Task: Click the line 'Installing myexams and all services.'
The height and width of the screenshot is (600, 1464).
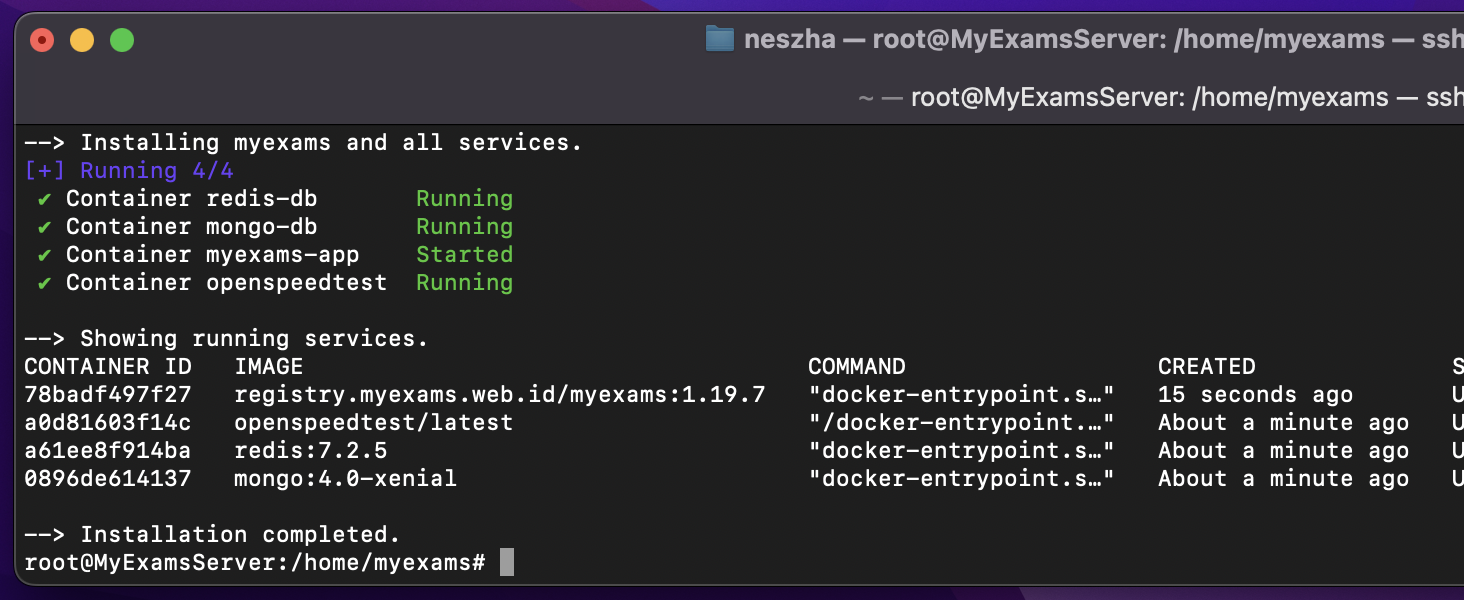Action: pos(331,143)
